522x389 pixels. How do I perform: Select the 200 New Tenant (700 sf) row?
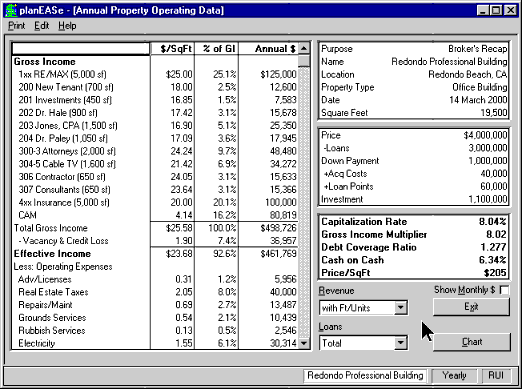point(155,87)
